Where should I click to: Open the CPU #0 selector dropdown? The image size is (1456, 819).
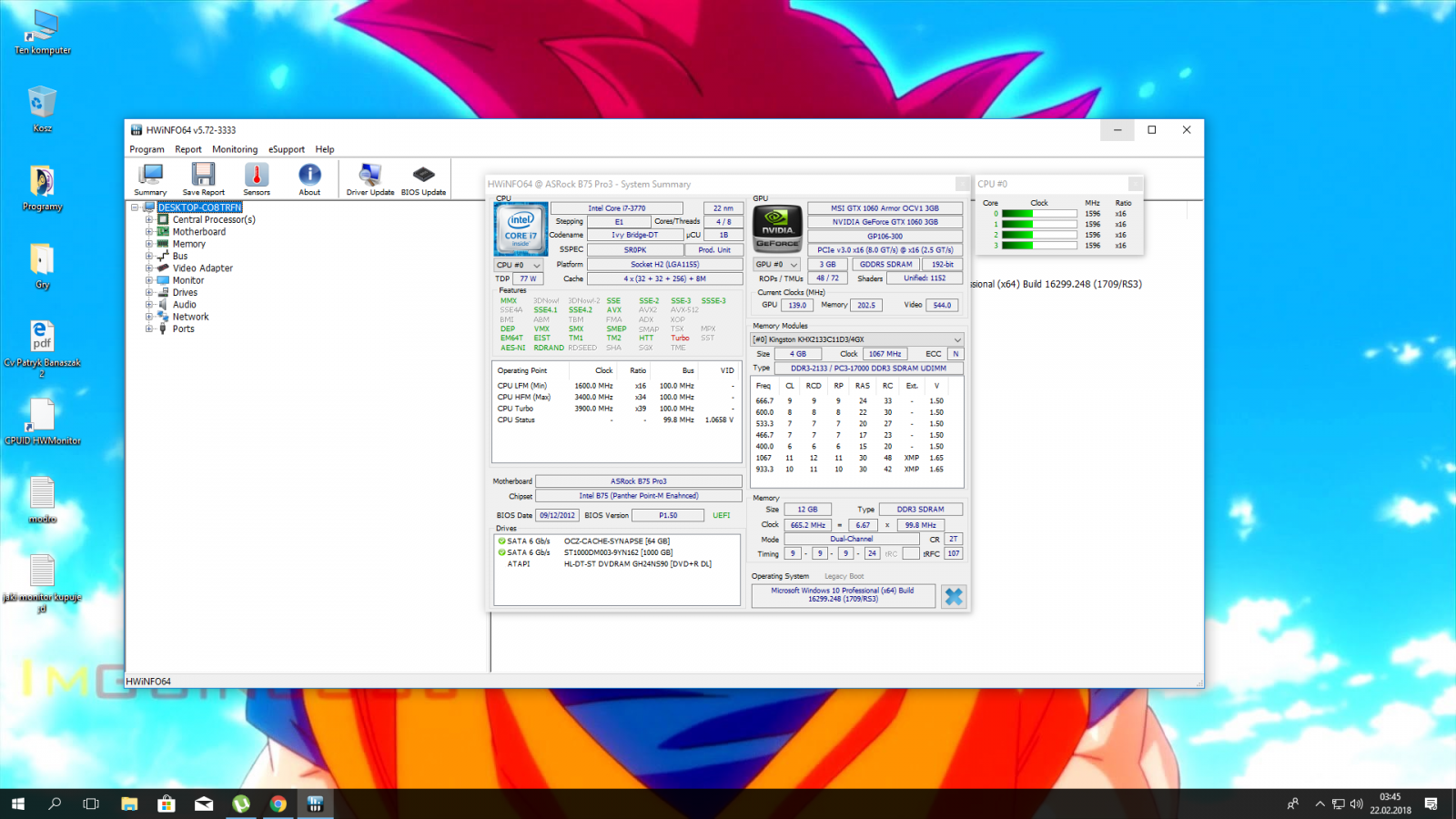point(519,265)
